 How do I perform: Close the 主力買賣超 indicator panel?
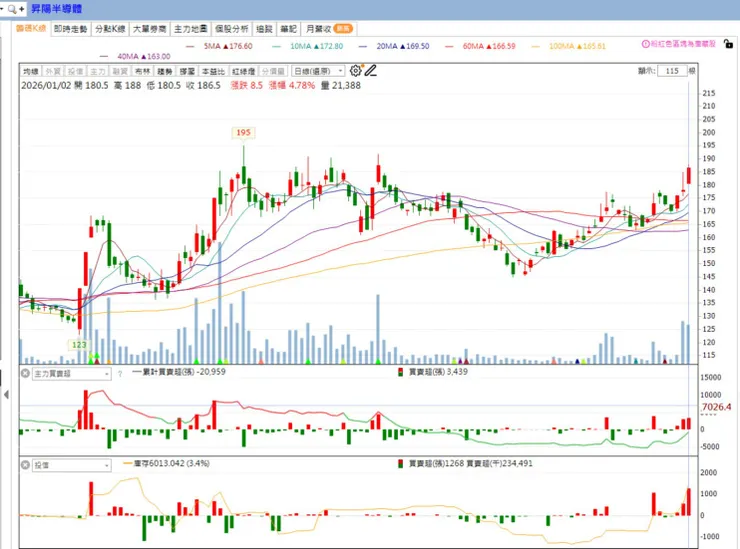pyautogui.click(x=25, y=373)
